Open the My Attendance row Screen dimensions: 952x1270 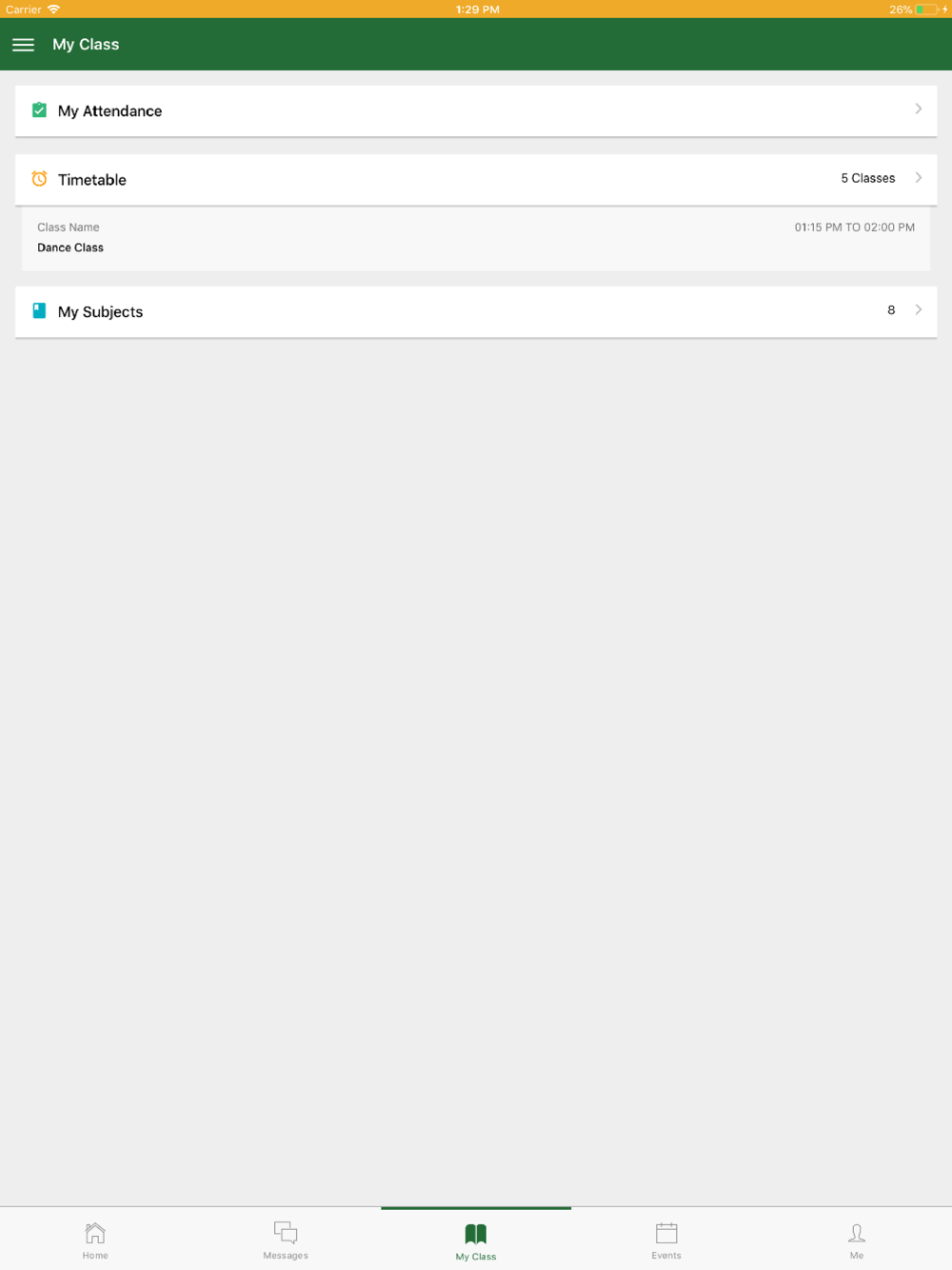(476, 111)
